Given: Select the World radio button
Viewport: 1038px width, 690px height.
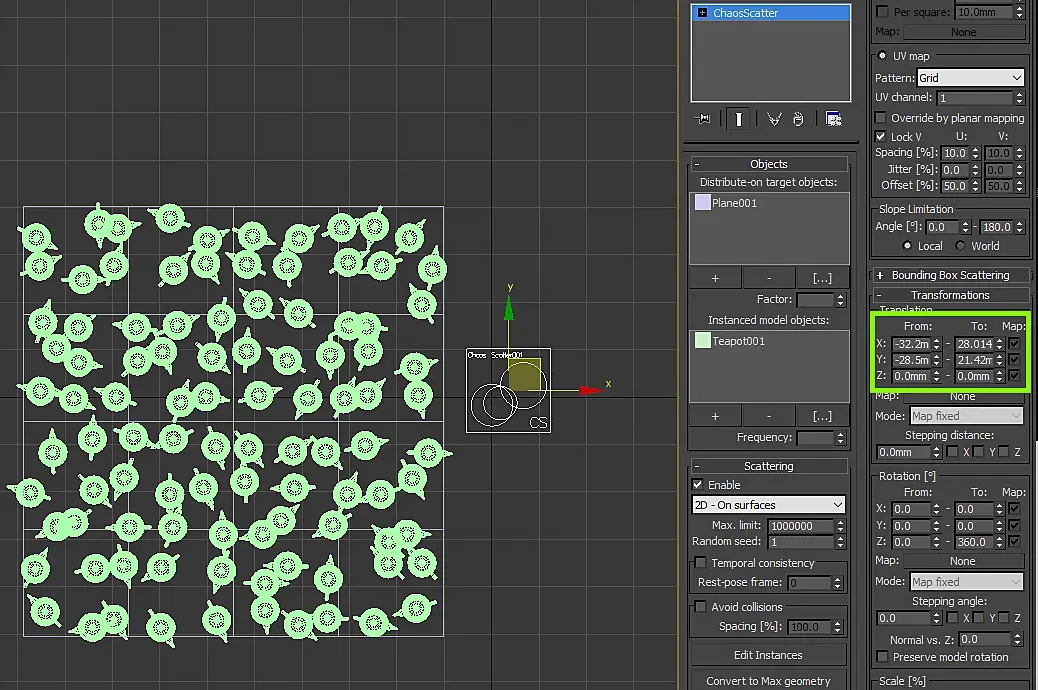Looking at the screenshot, I should pos(960,246).
